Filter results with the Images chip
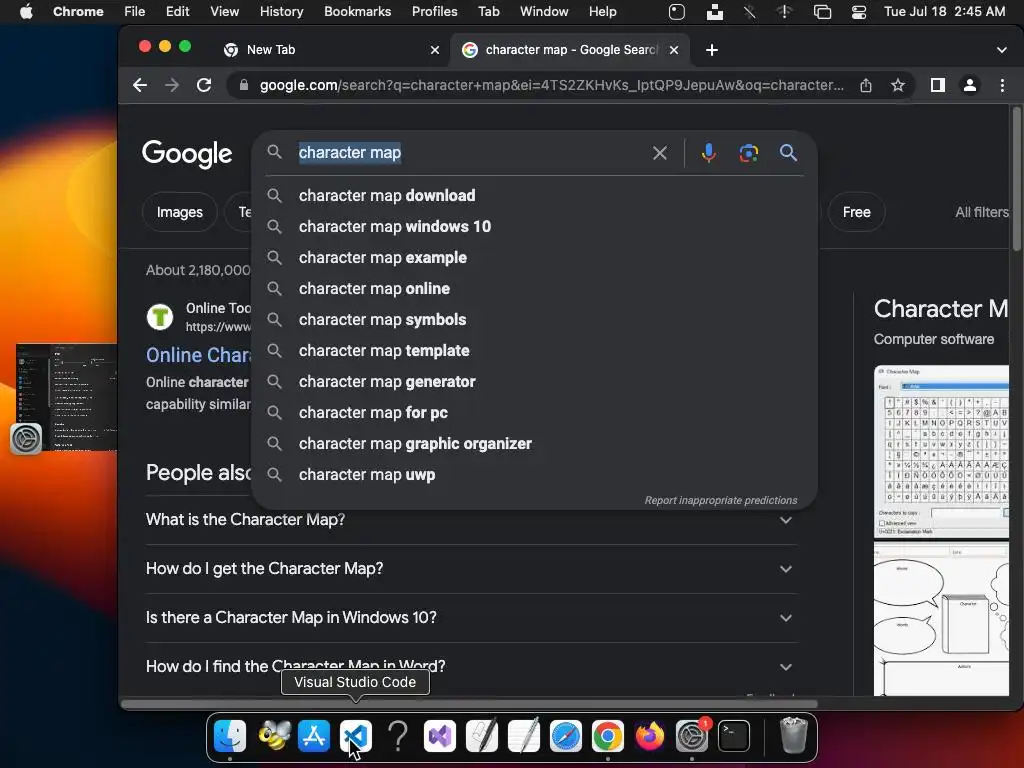Screen dimensions: 1024x768 click(x=180, y=212)
